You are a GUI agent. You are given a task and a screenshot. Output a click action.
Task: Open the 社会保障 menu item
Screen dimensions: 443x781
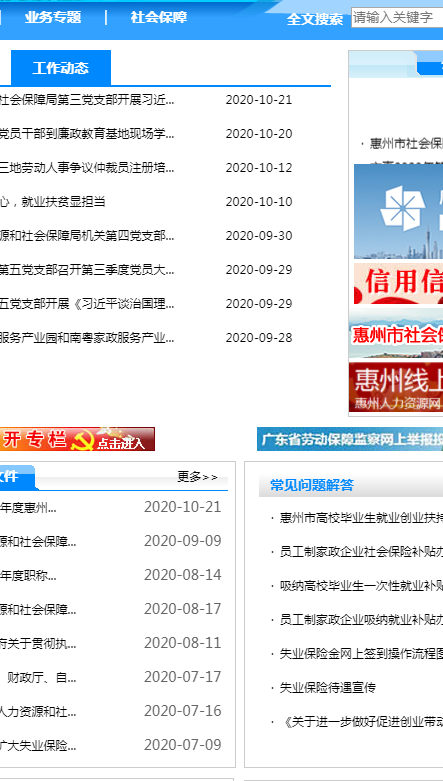point(158,17)
